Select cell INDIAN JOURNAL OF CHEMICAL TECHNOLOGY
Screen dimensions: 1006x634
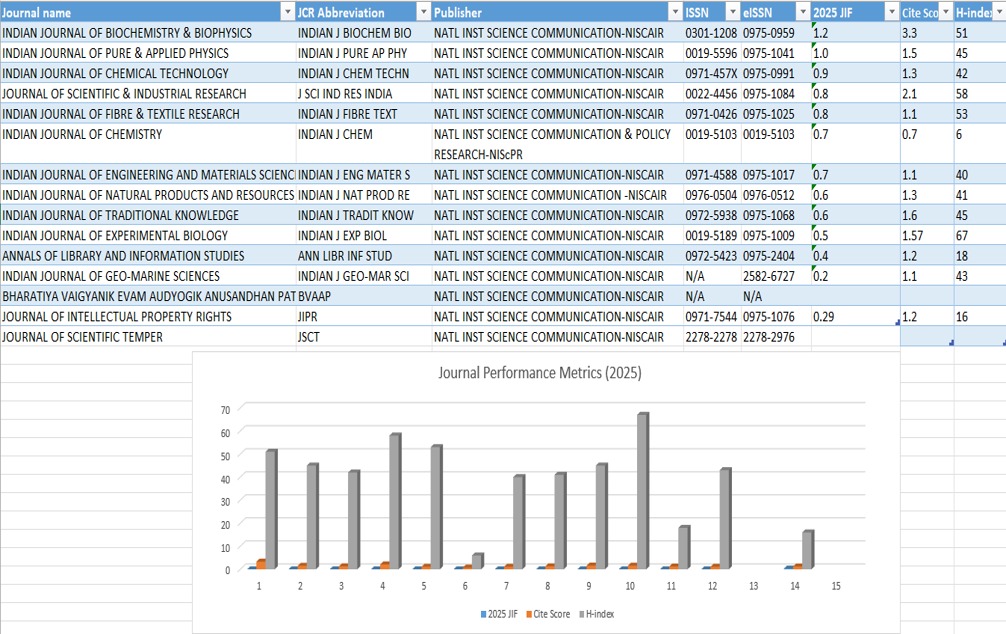(148, 73)
